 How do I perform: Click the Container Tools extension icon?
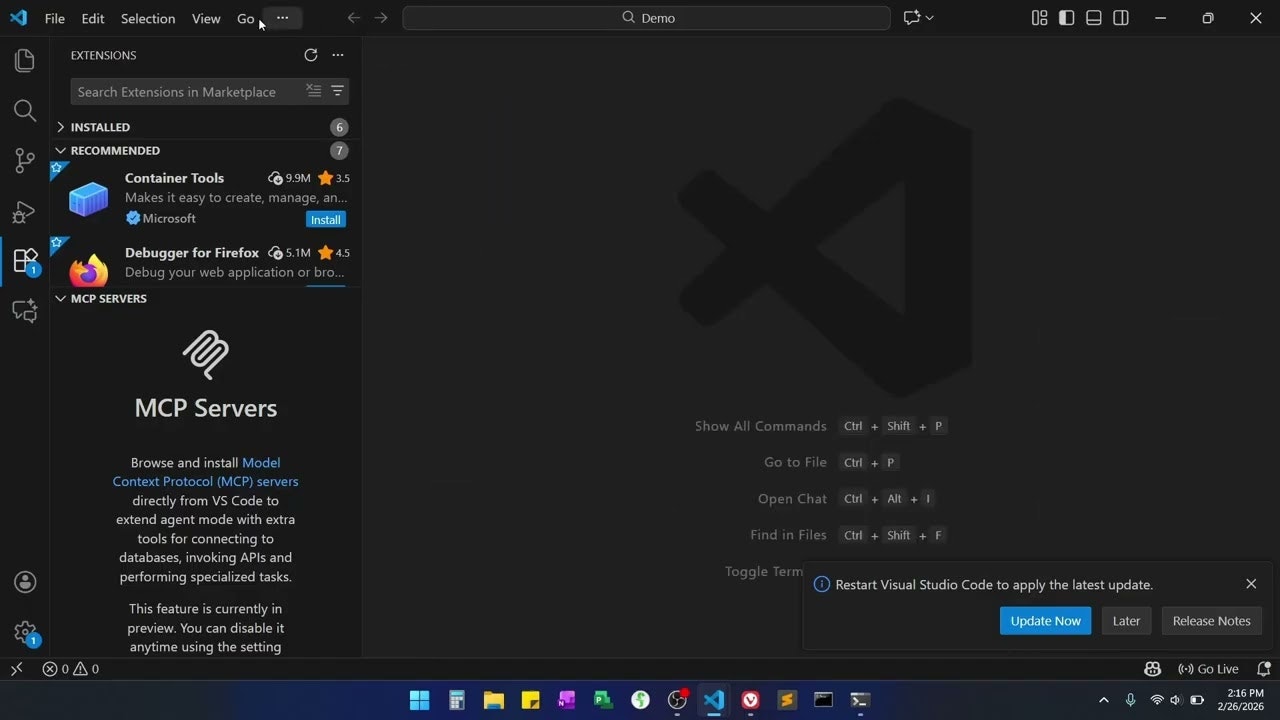point(88,198)
